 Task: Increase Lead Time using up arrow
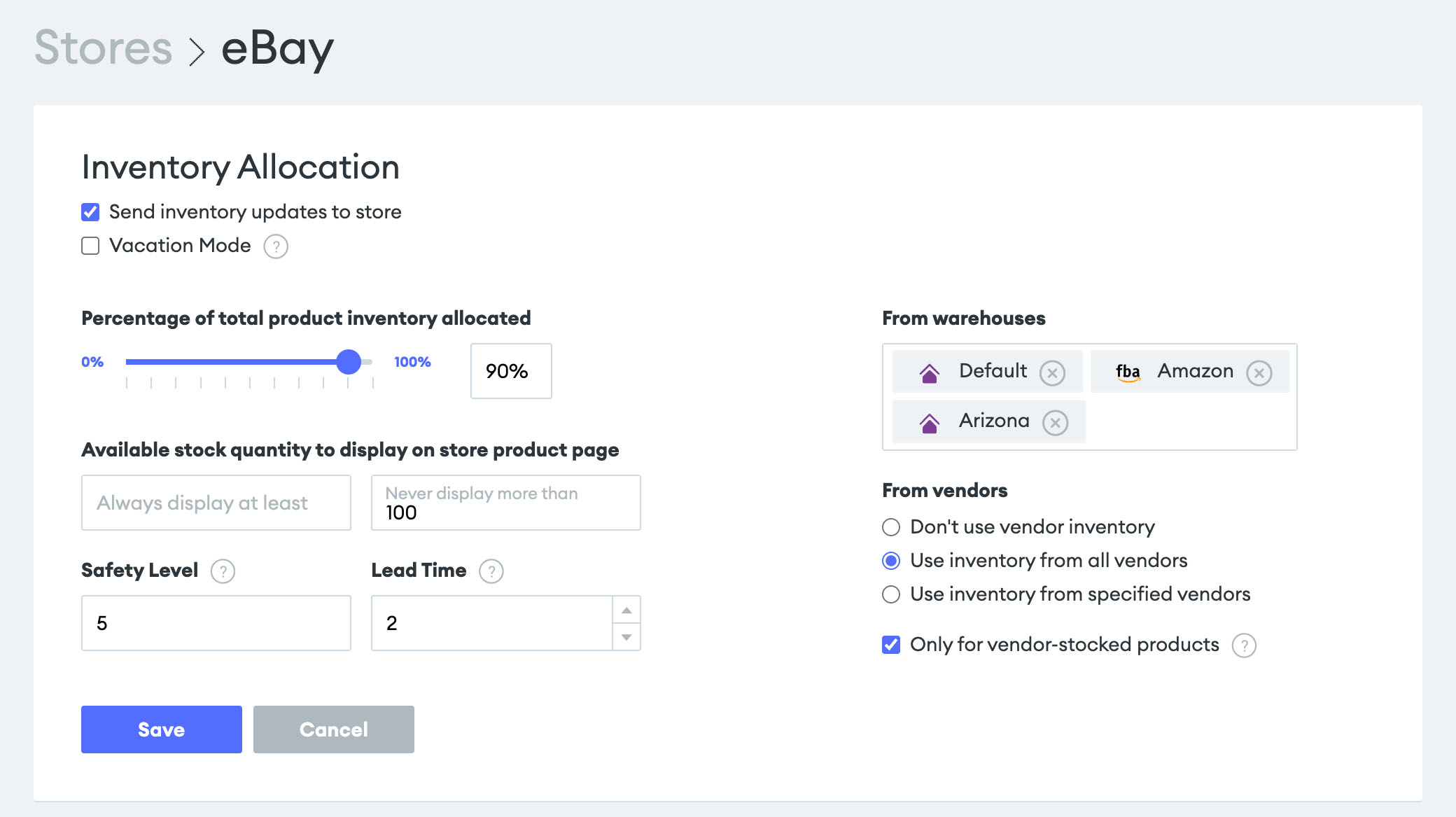point(626,609)
